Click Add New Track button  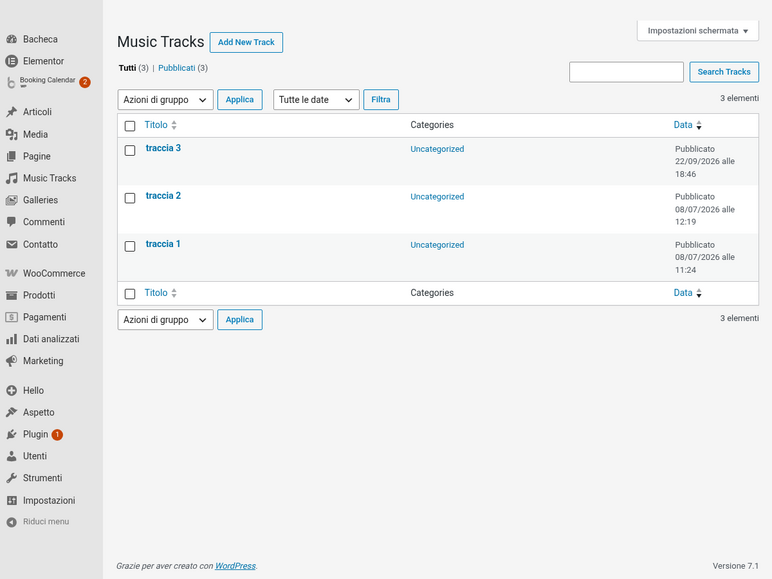click(x=246, y=42)
